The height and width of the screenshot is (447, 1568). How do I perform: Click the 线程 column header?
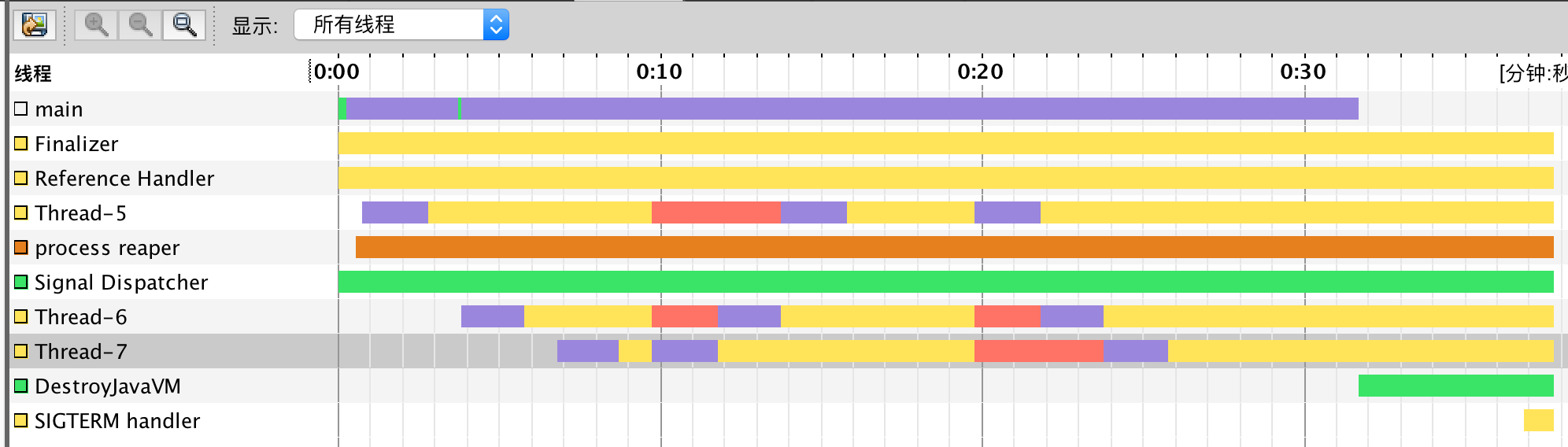[x=33, y=74]
